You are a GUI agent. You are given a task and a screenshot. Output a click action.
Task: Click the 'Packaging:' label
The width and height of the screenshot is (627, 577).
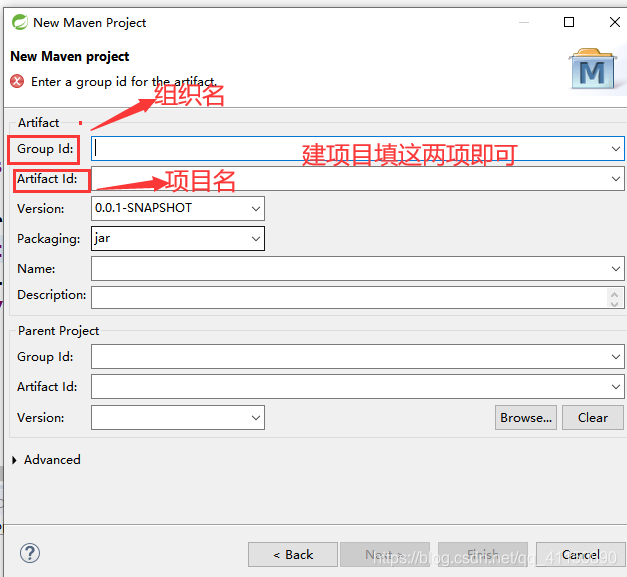48,239
